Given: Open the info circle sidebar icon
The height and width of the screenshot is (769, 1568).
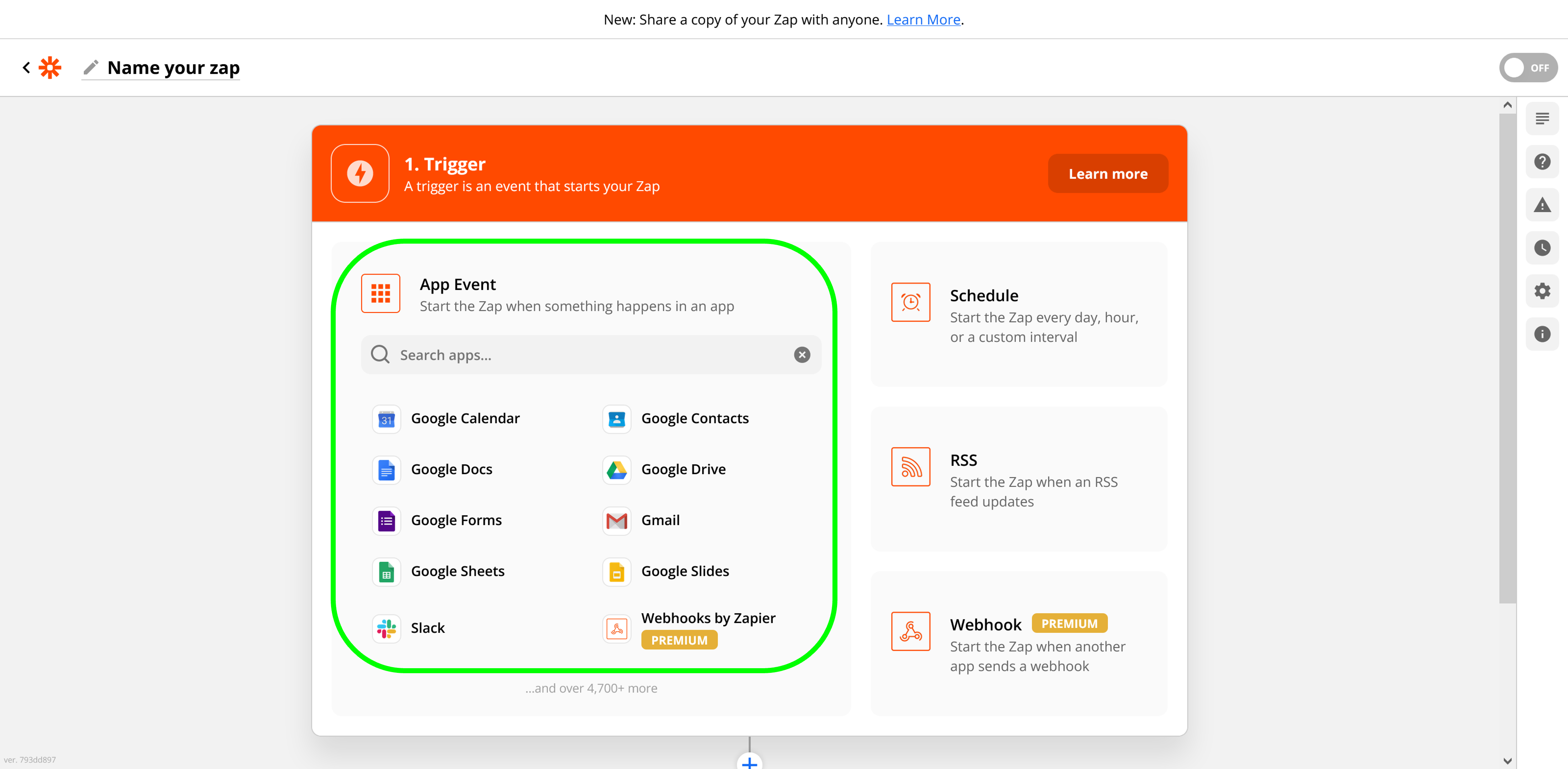Looking at the screenshot, I should pyautogui.click(x=1541, y=334).
